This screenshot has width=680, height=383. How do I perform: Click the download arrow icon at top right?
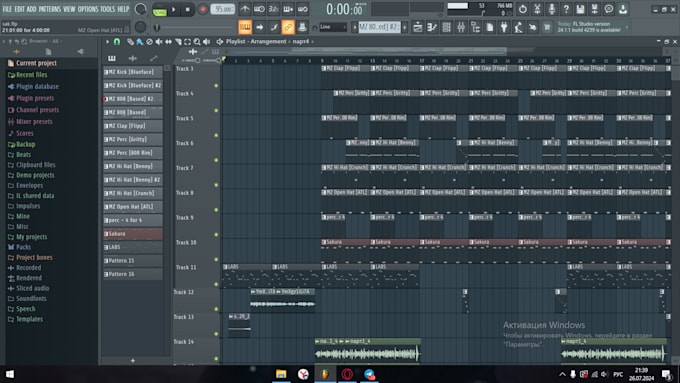click(623, 9)
